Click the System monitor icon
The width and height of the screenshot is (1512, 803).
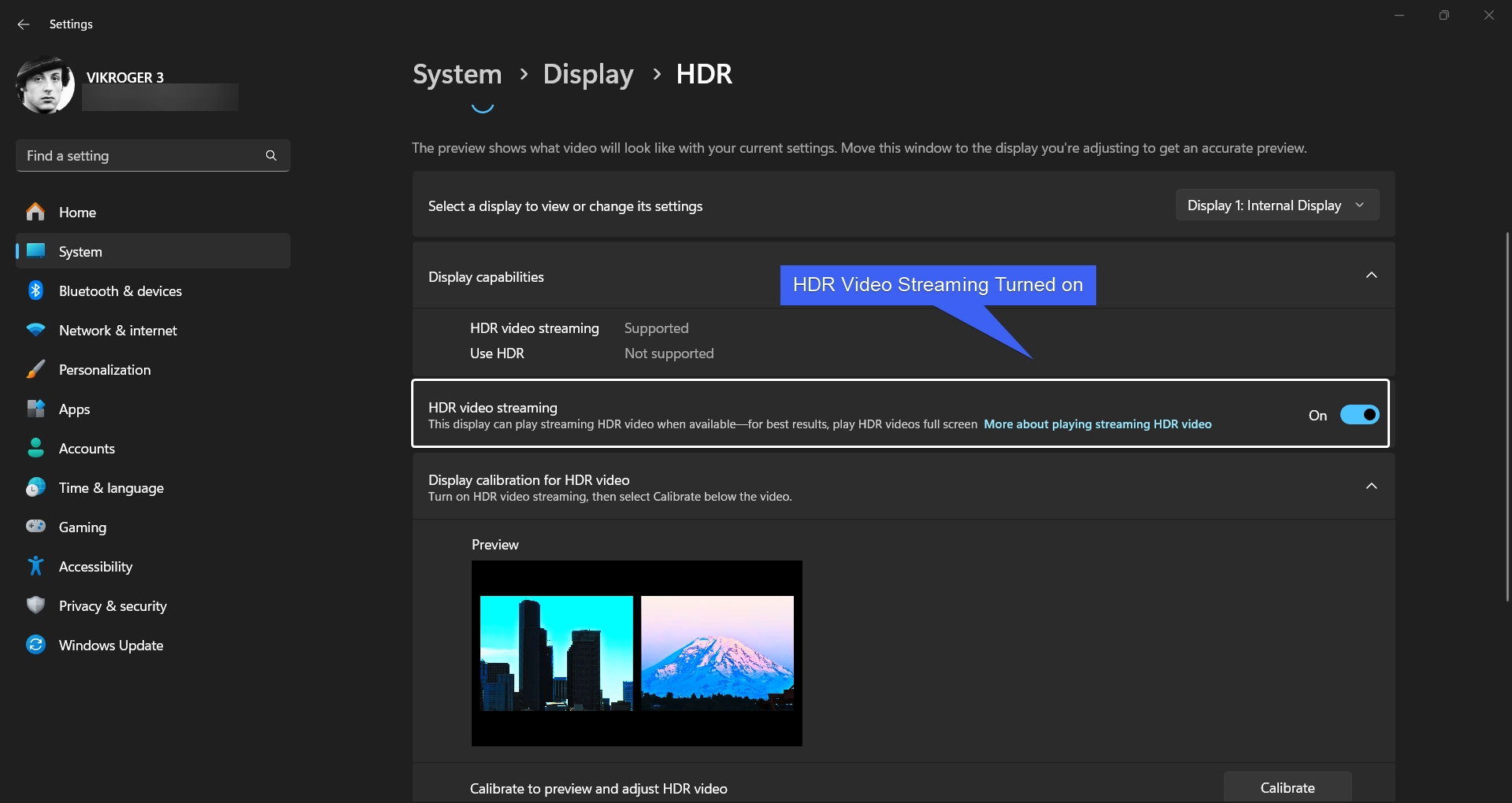[x=35, y=251]
